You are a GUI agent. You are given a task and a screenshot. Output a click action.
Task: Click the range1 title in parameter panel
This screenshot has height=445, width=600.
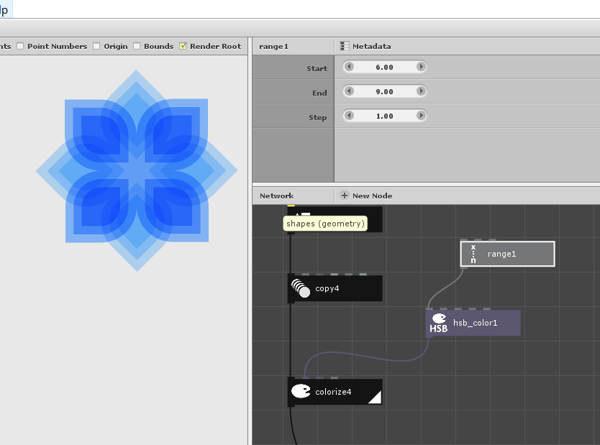tap(274, 46)
